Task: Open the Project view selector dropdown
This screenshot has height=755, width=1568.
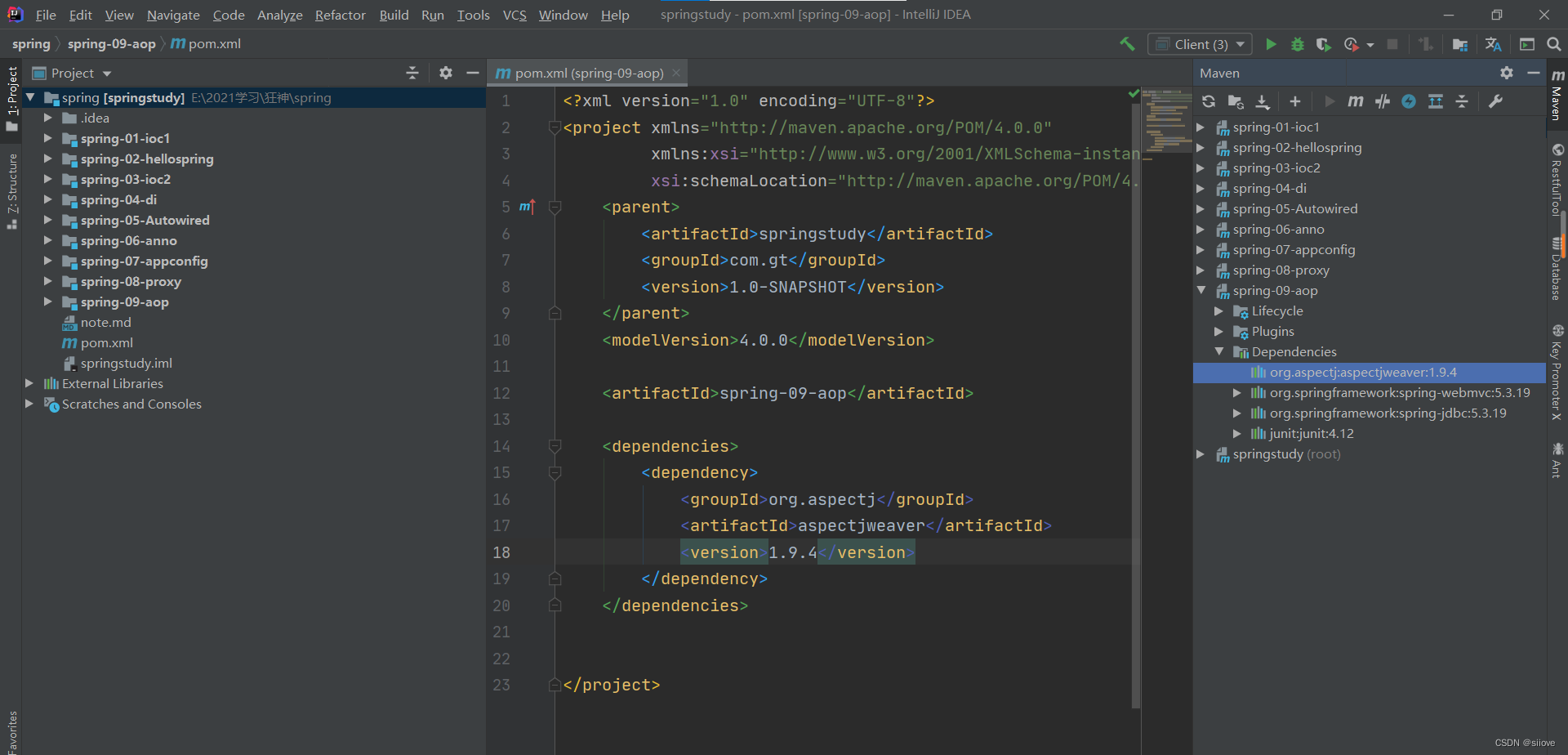Action: (x=72, y=73)
